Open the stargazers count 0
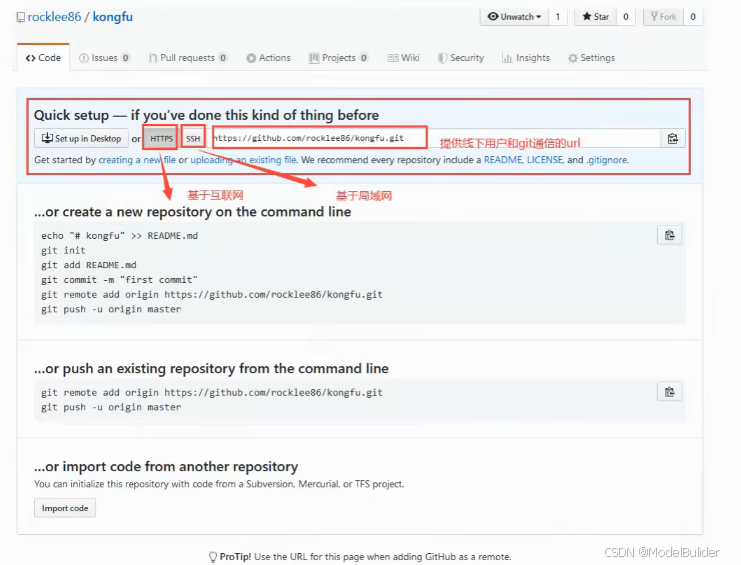The height and width of the screenshot is (565, 741). pos(625,17)
